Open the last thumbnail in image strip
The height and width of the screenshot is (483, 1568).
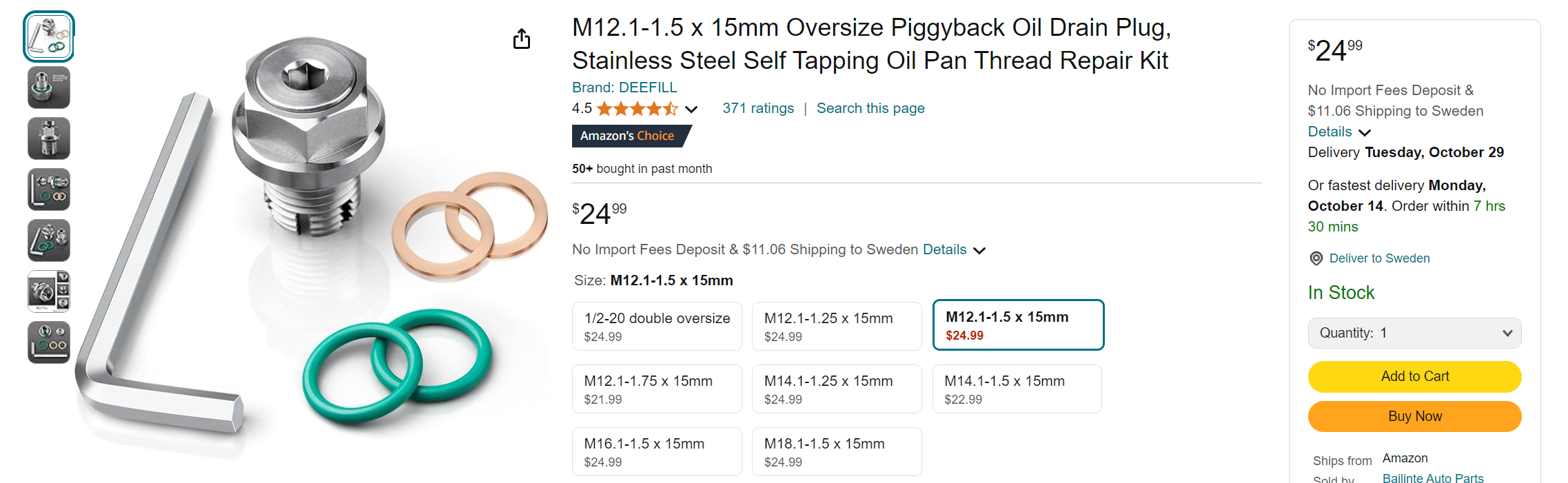[x=49, y=342]
